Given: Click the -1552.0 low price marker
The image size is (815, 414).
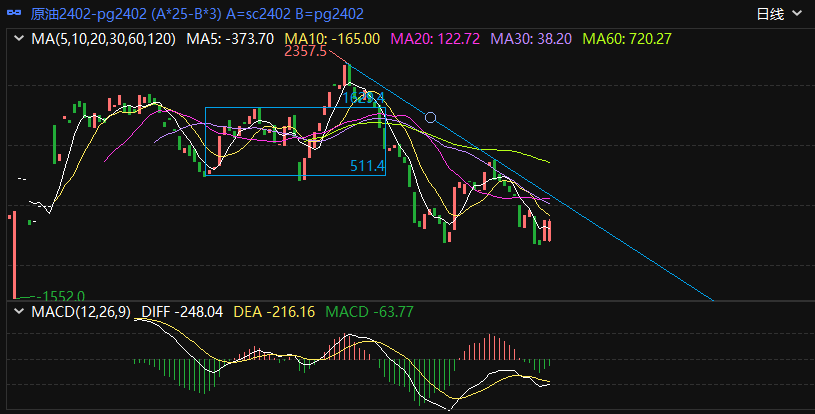Looking at the screenshot, I should (x=60, y=296).
